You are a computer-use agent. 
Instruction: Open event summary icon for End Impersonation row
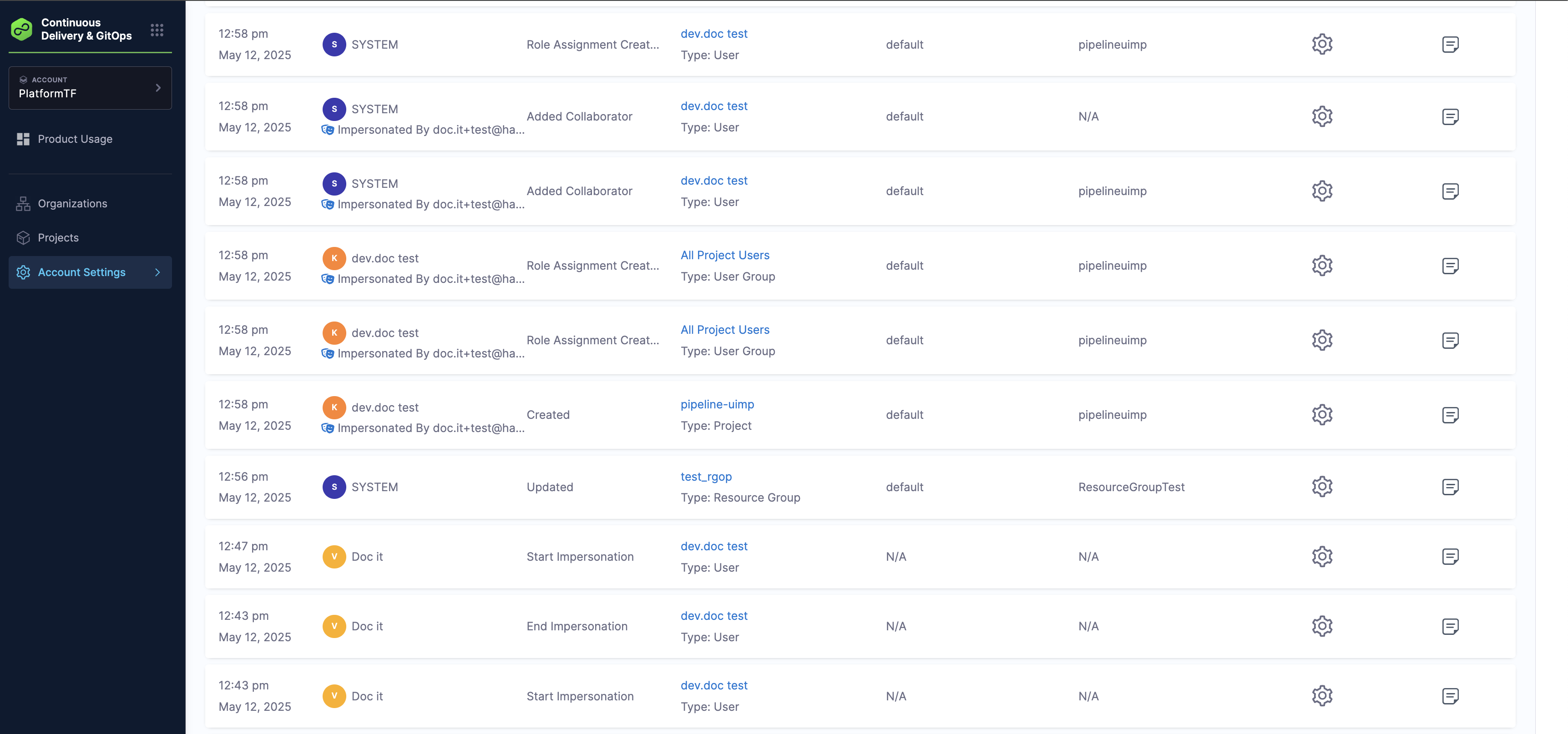(x=1450, y=626)
